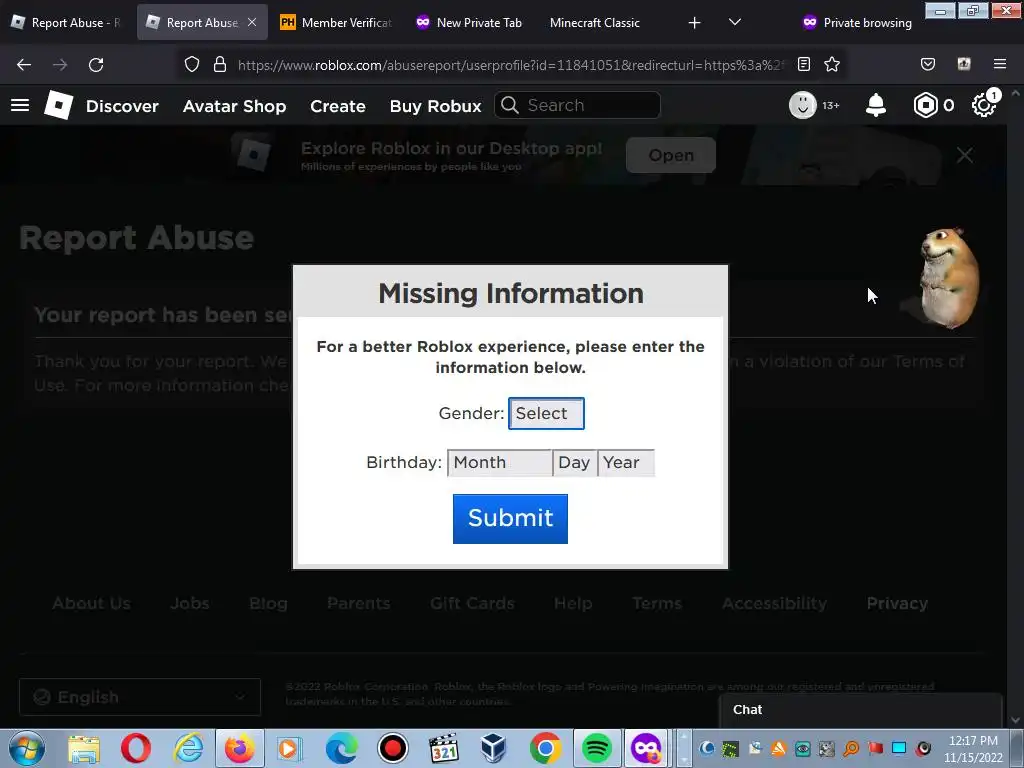This screenshot has height=768, width=1024.
Task: Toggle Reader View in the address bar
Action: click(x=804, y=65)
